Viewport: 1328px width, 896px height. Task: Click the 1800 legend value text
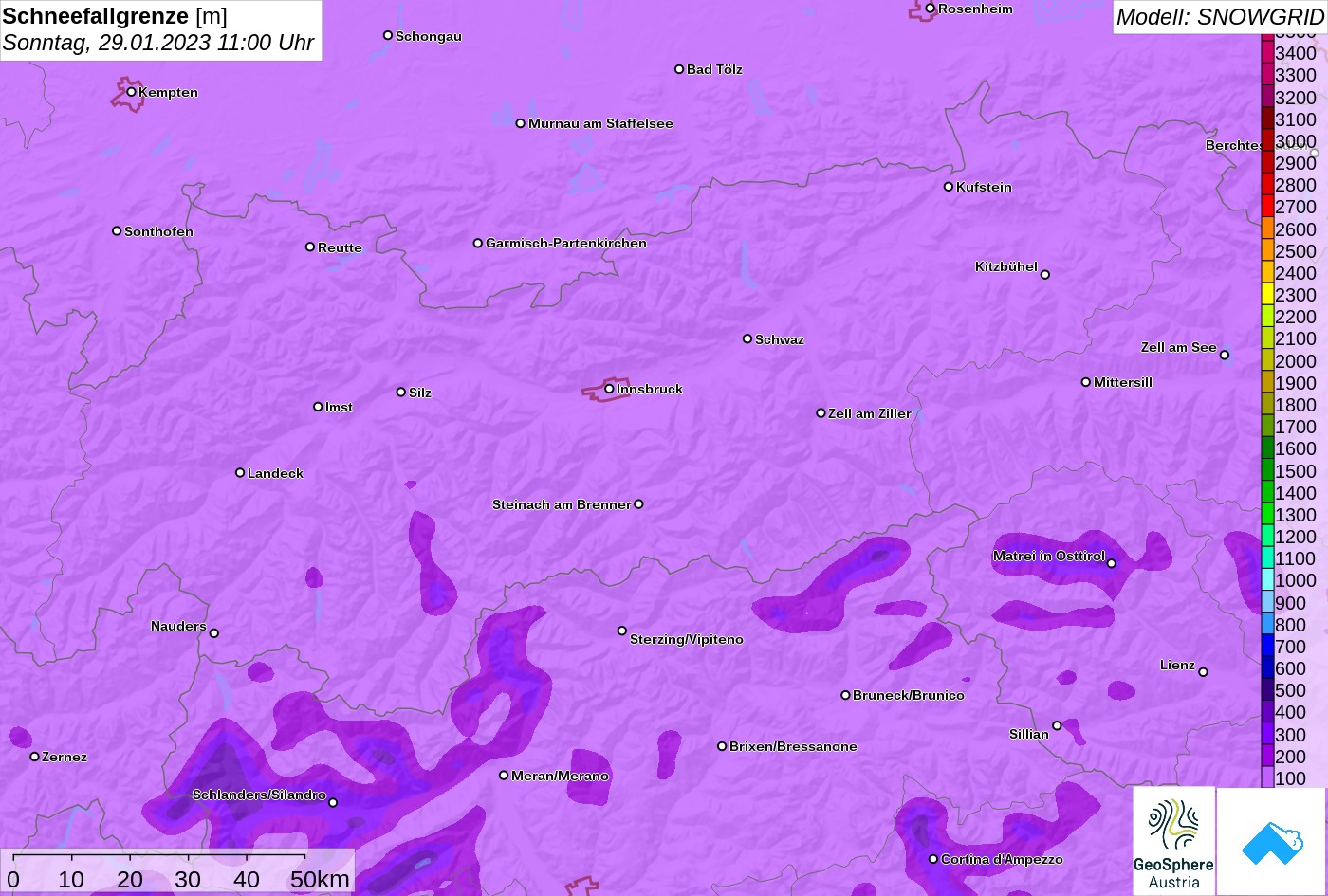1296,405
